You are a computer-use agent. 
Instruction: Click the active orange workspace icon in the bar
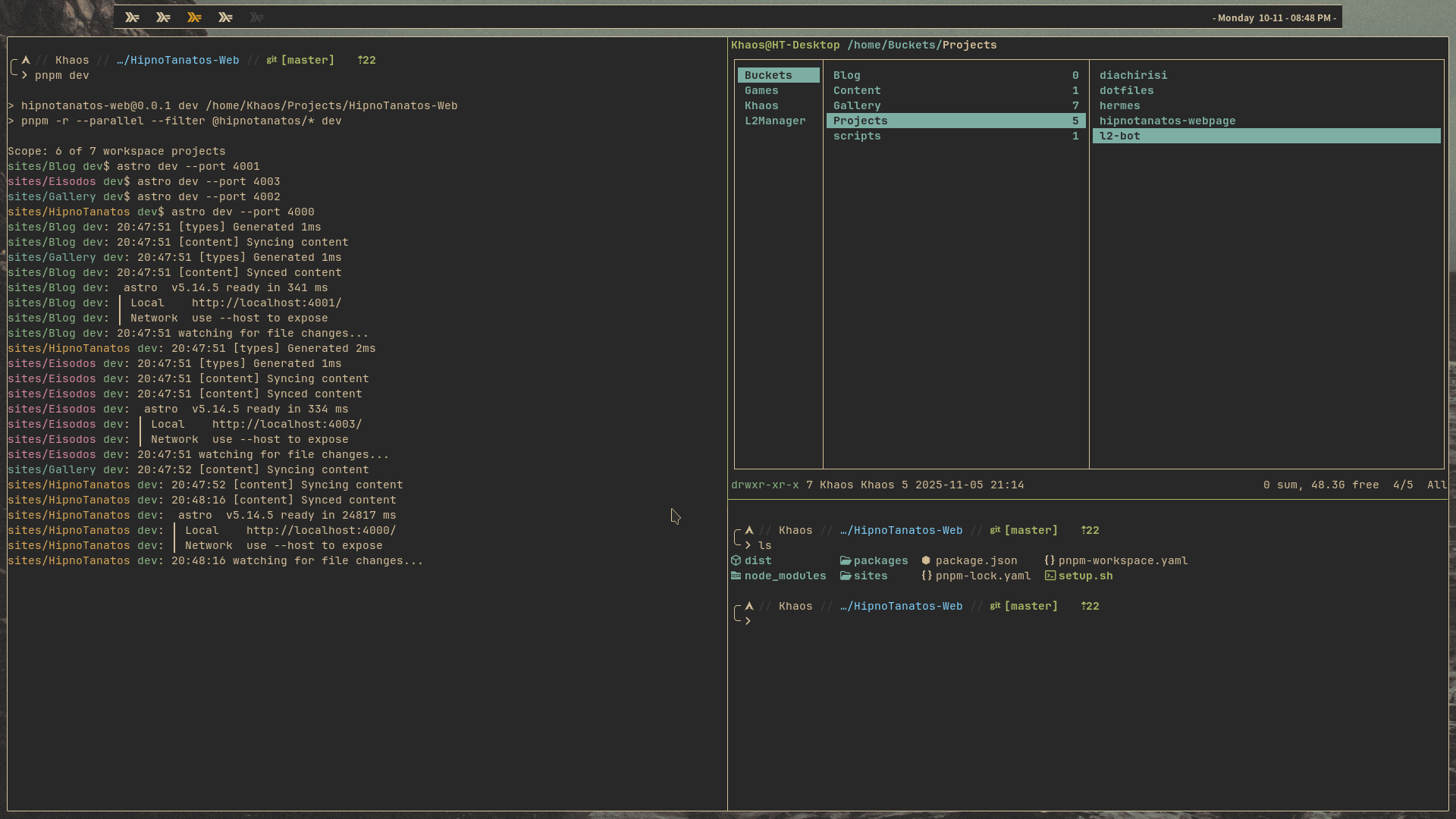194,17
